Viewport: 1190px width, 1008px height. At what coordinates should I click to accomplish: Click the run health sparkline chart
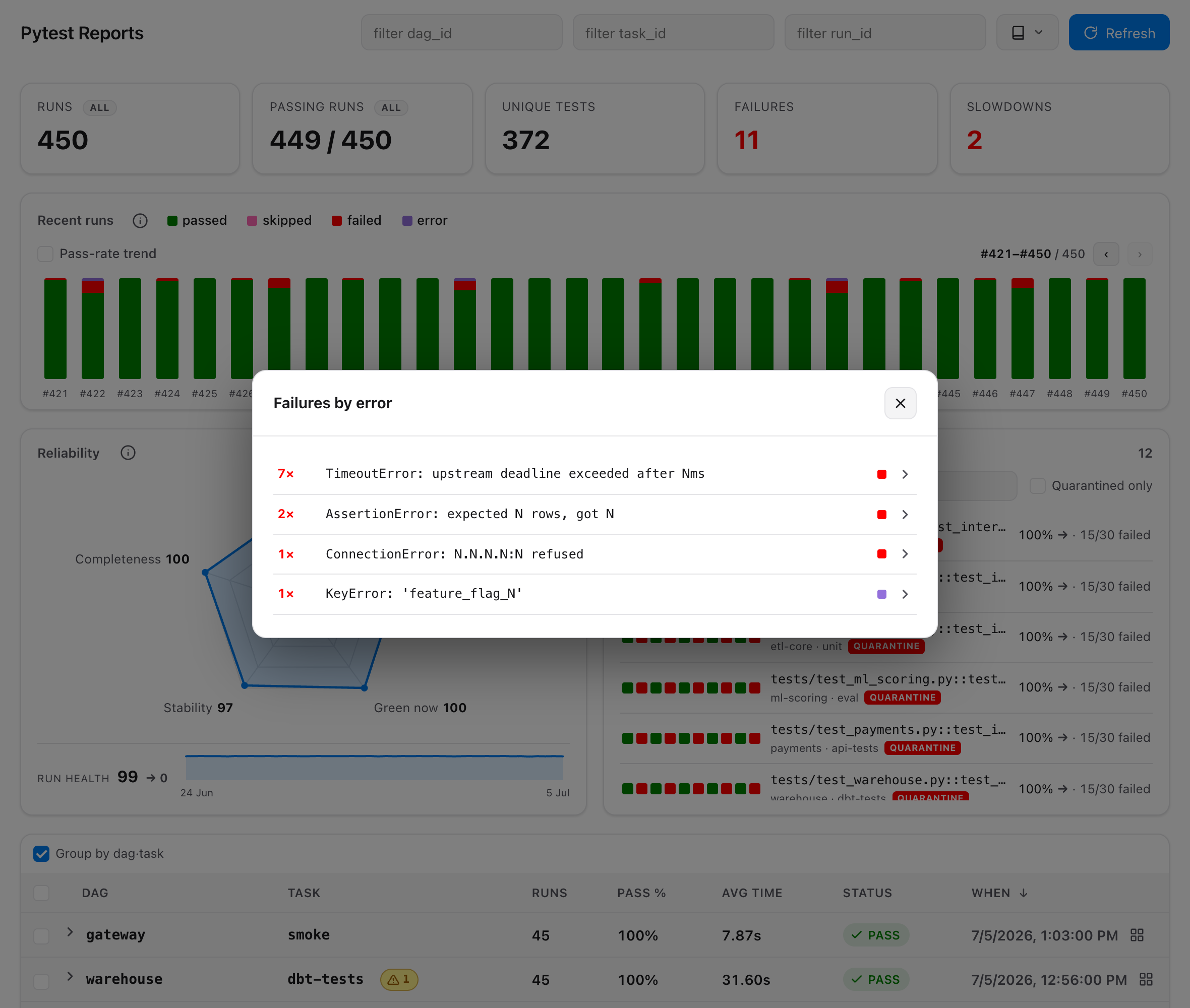point(374,768)
